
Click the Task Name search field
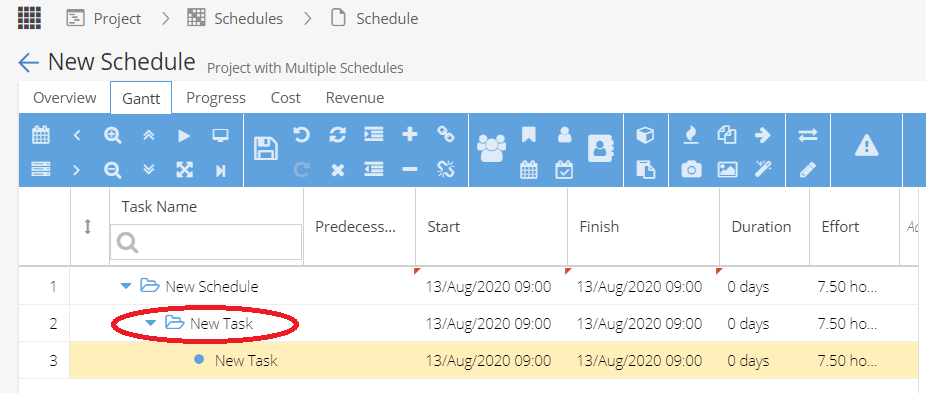click(206, 242)
